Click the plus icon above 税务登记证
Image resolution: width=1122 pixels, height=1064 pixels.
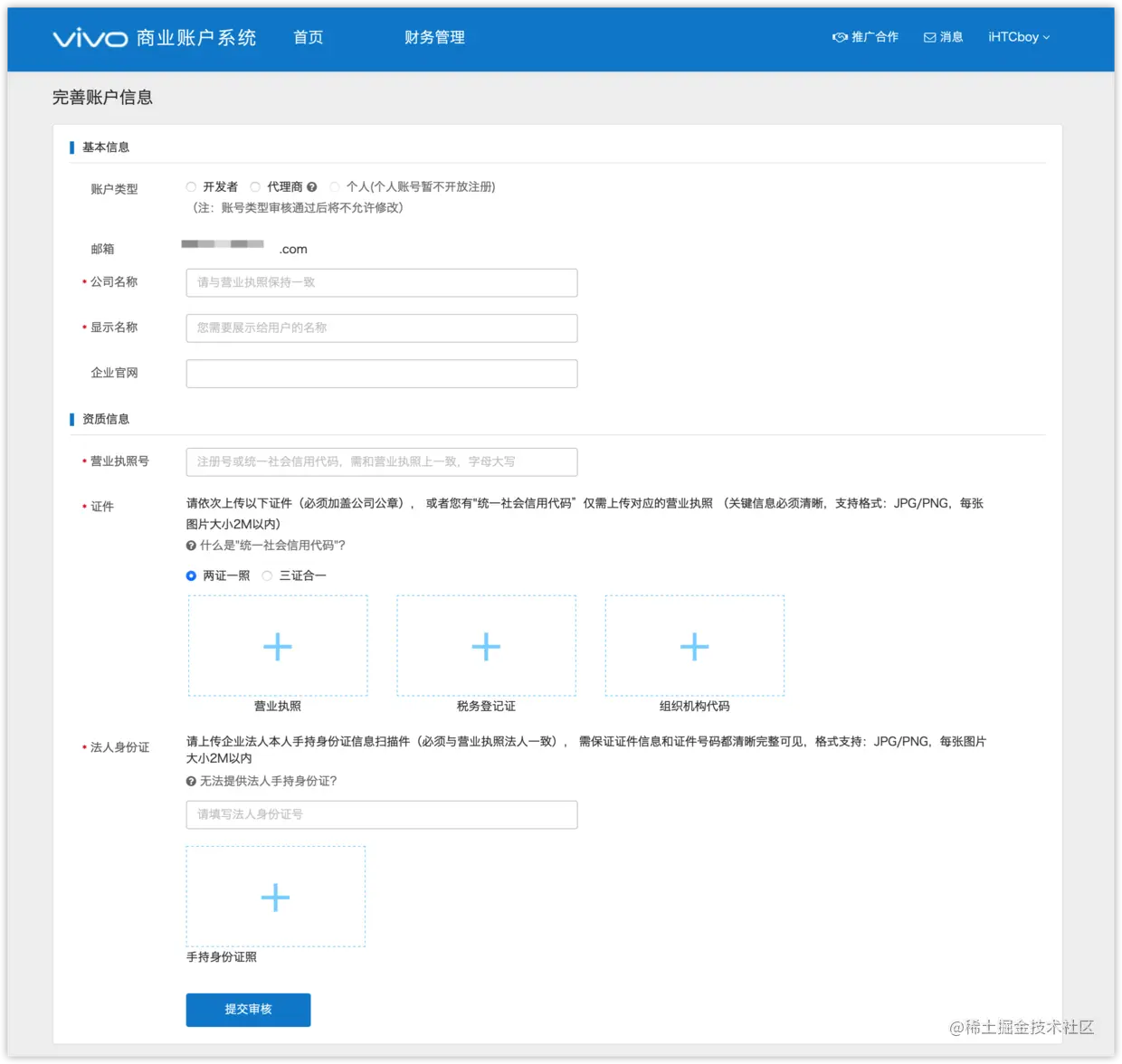pyautogui.click(x=486, y=646)
